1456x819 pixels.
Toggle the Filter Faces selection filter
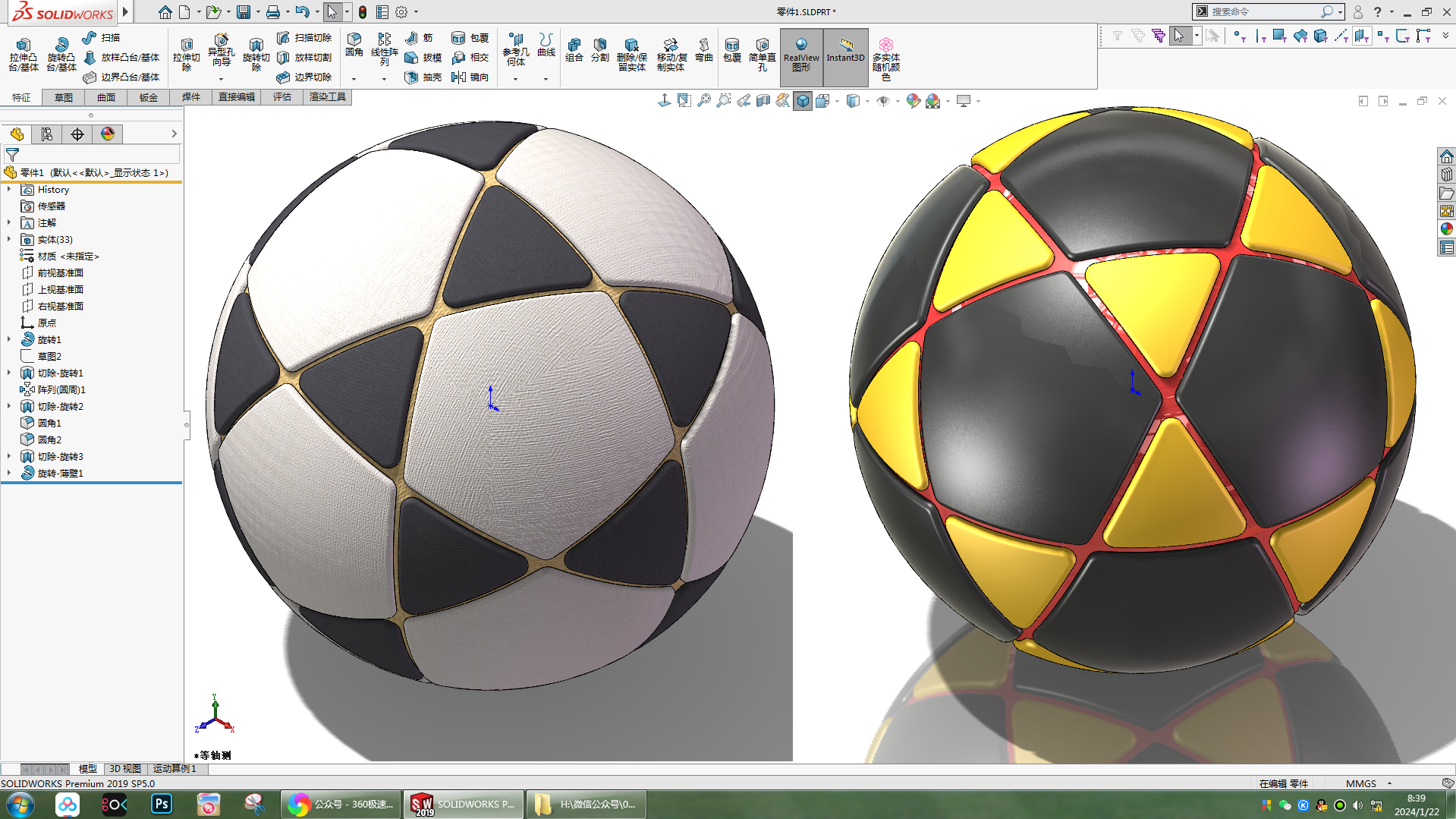coord(1280,36)
